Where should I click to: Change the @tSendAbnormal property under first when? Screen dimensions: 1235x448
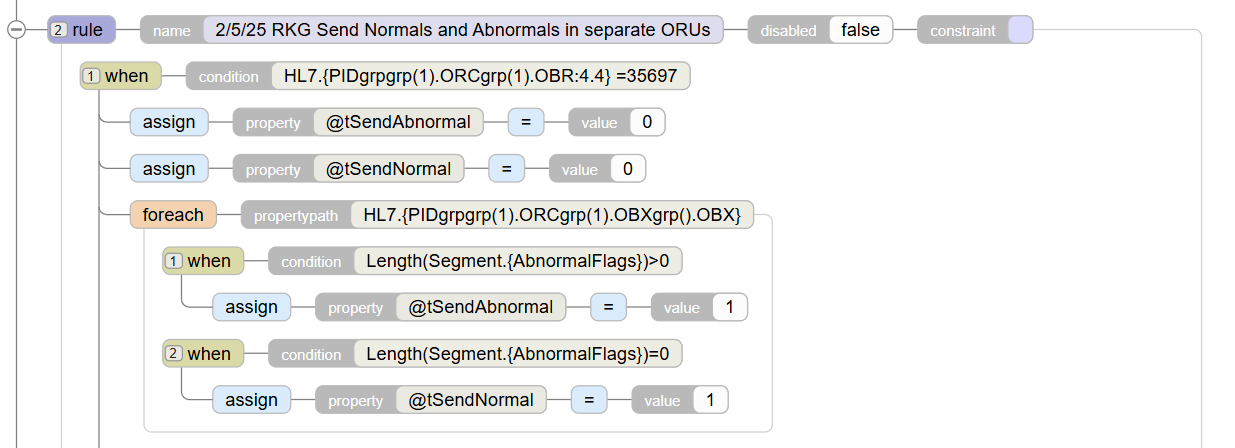click(398, 122)
